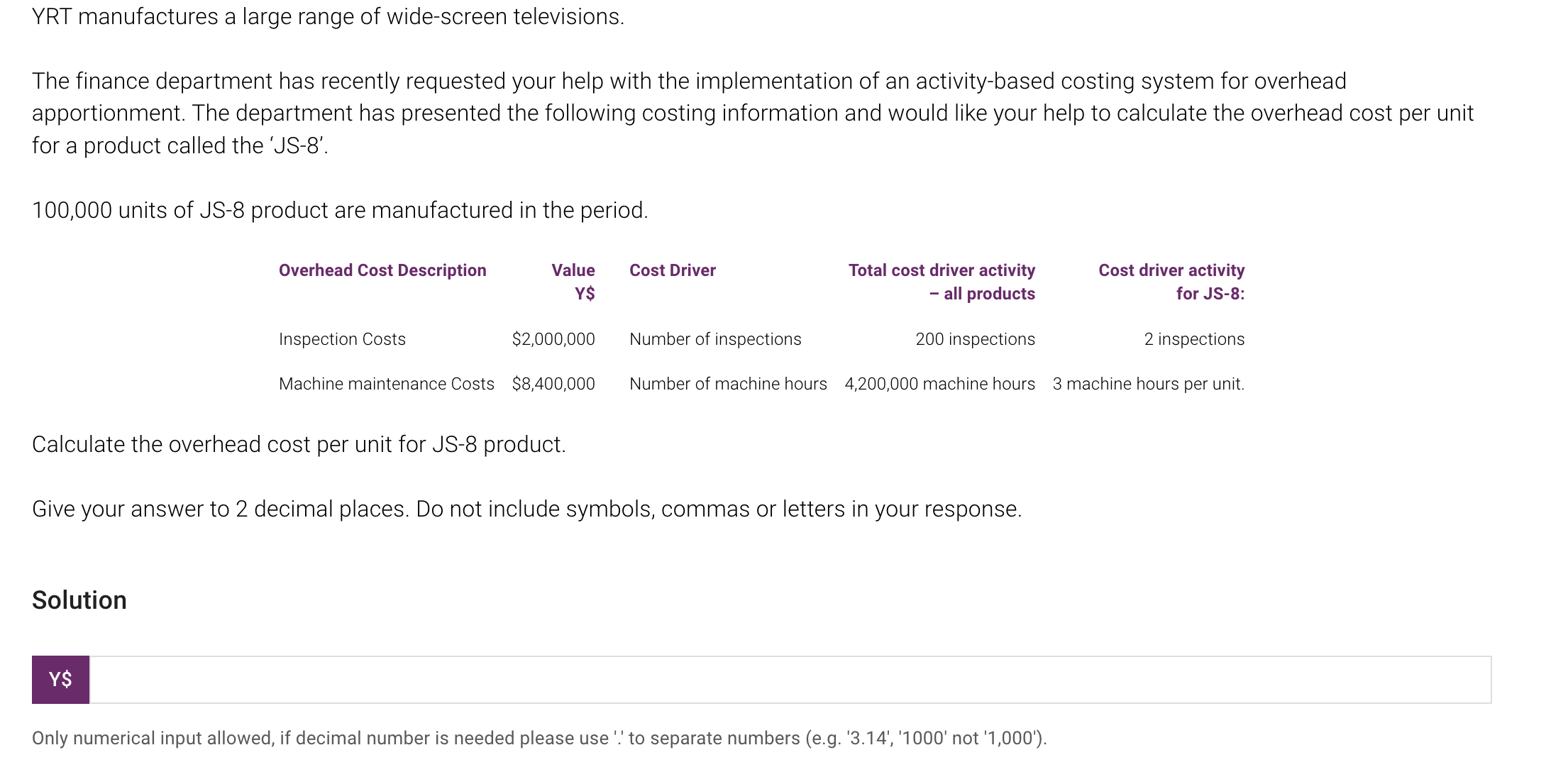
Task: Select the Solution heading
Action: pyautogui.click(x=79, y=600)
